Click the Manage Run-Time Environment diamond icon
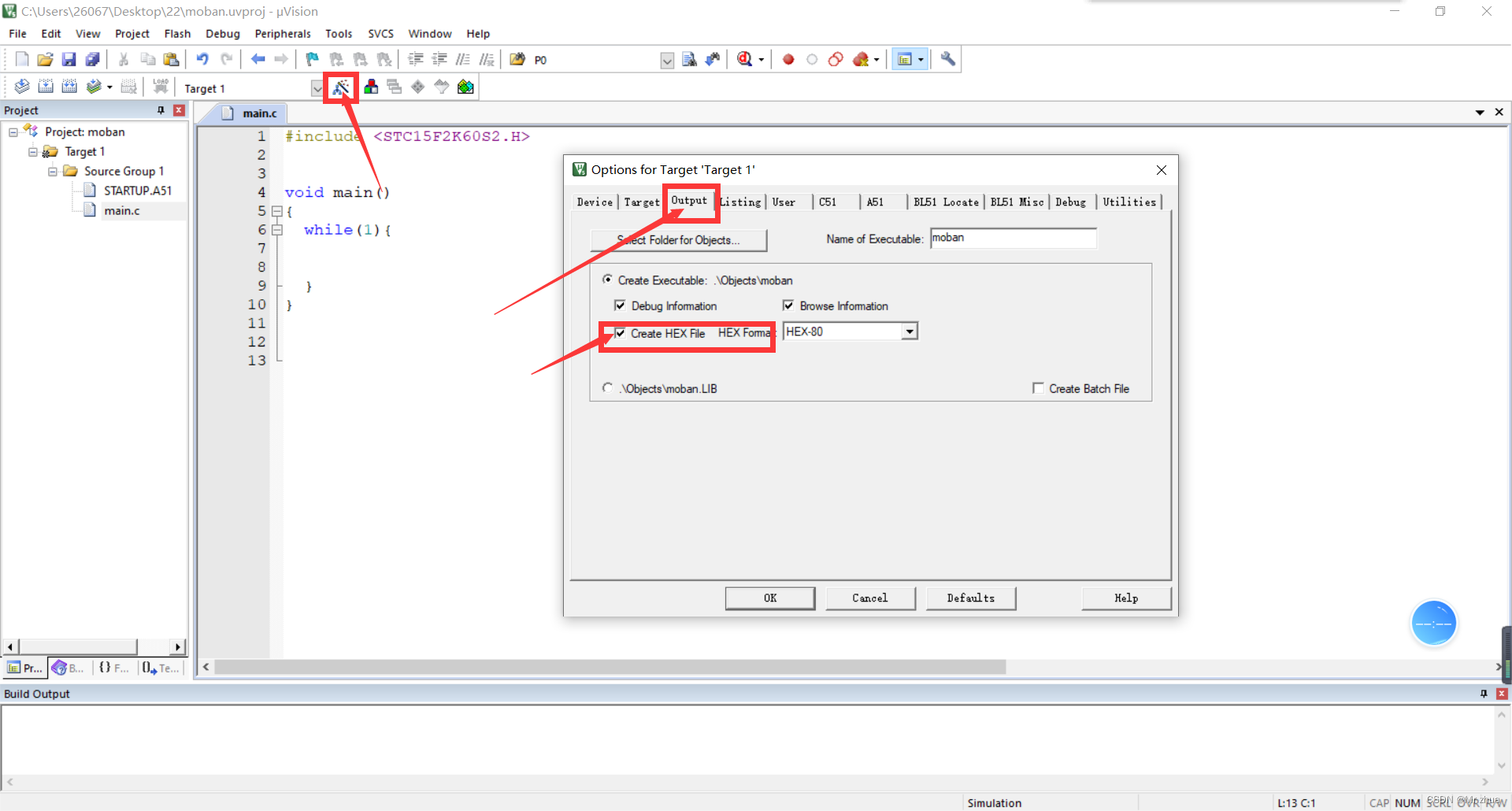This screenshot has height=811, width=1512. point(418,87)
